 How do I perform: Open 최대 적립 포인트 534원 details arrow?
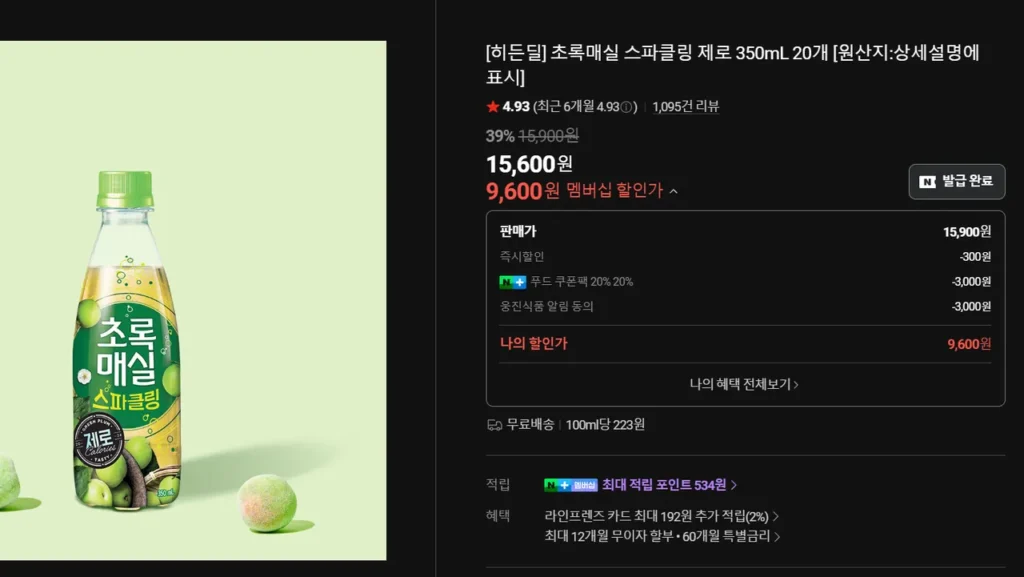(x=734, y=485)
